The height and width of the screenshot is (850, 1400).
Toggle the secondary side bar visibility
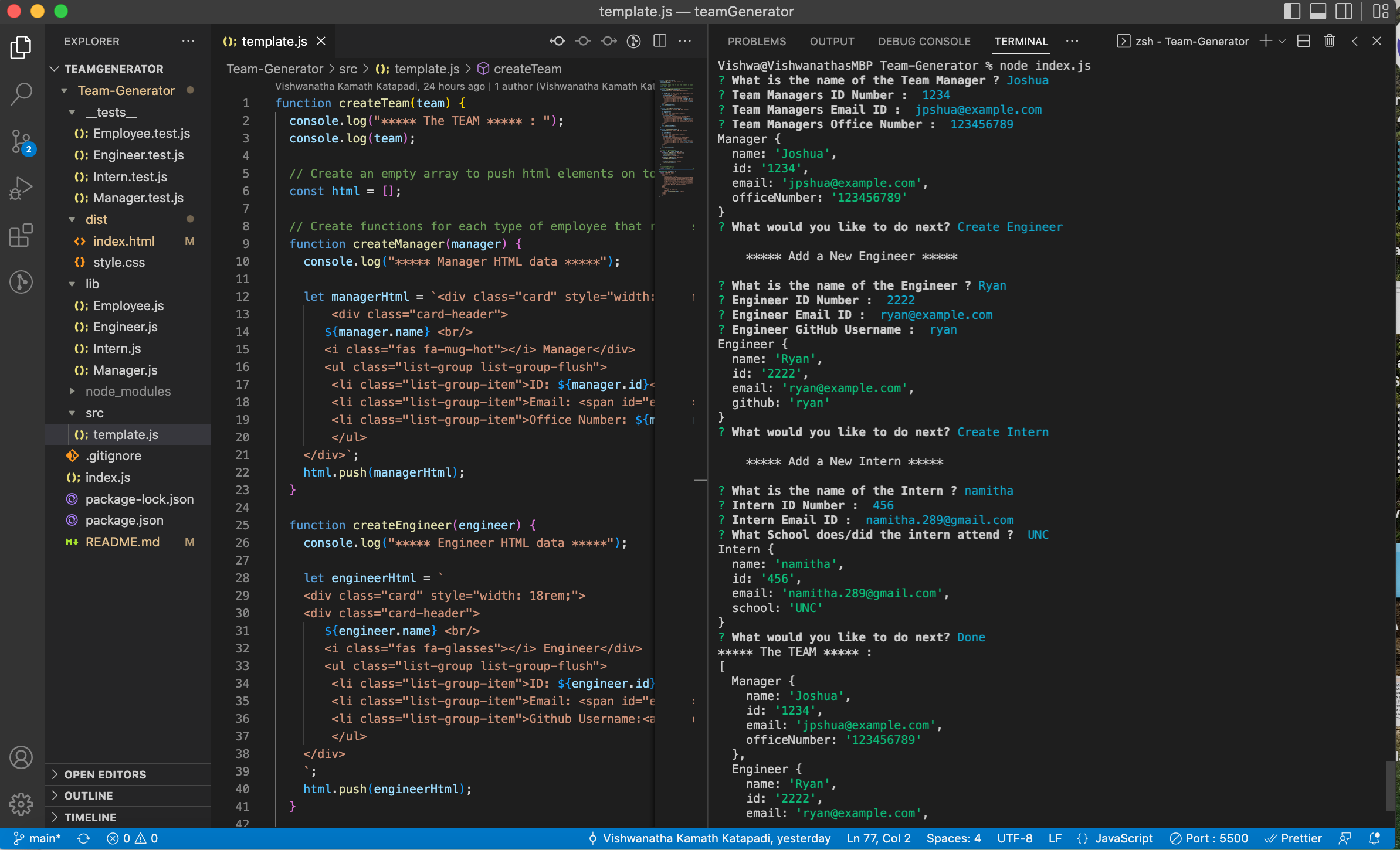click(x=1344, y=11)
